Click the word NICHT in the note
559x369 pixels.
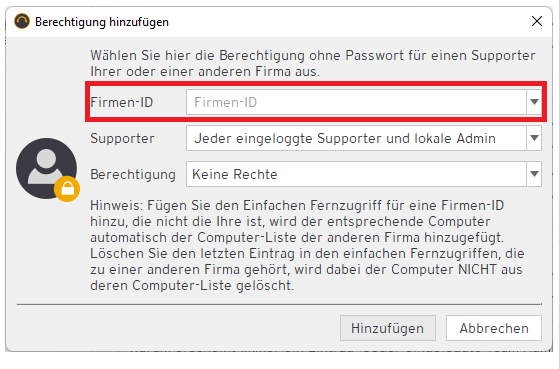pos(477,270)
